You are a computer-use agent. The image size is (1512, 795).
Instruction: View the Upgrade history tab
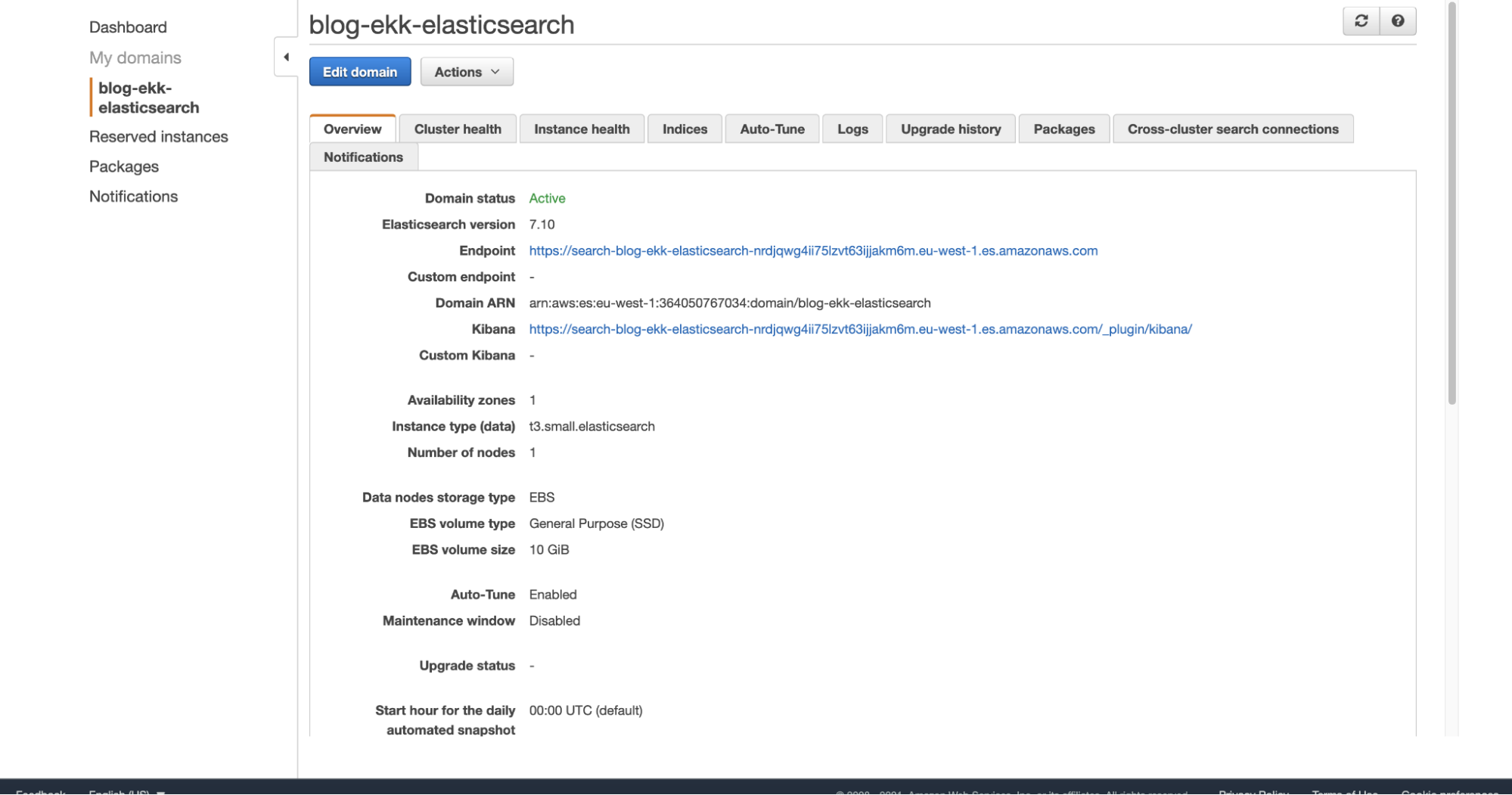(x=950, y=129)
